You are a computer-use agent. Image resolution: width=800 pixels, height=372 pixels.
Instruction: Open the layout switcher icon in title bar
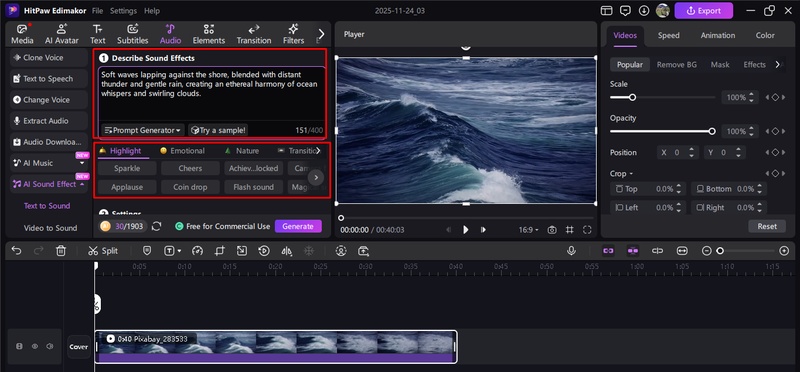tap(606, 10)
